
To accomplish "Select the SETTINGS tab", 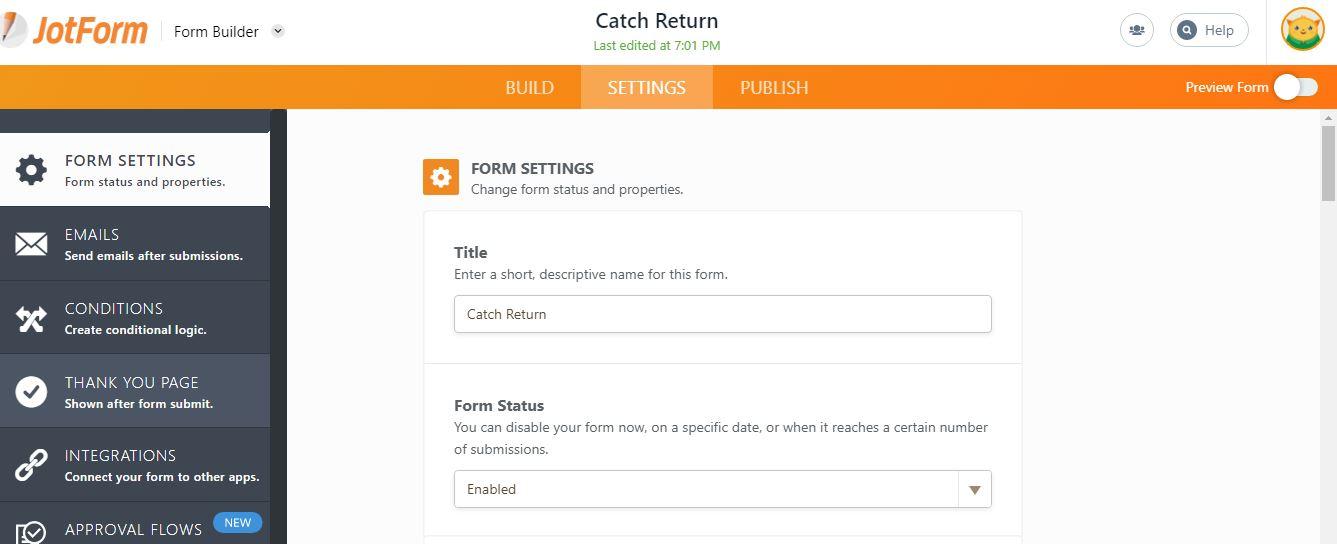I will pyautogui.click(x=646, y=88).
